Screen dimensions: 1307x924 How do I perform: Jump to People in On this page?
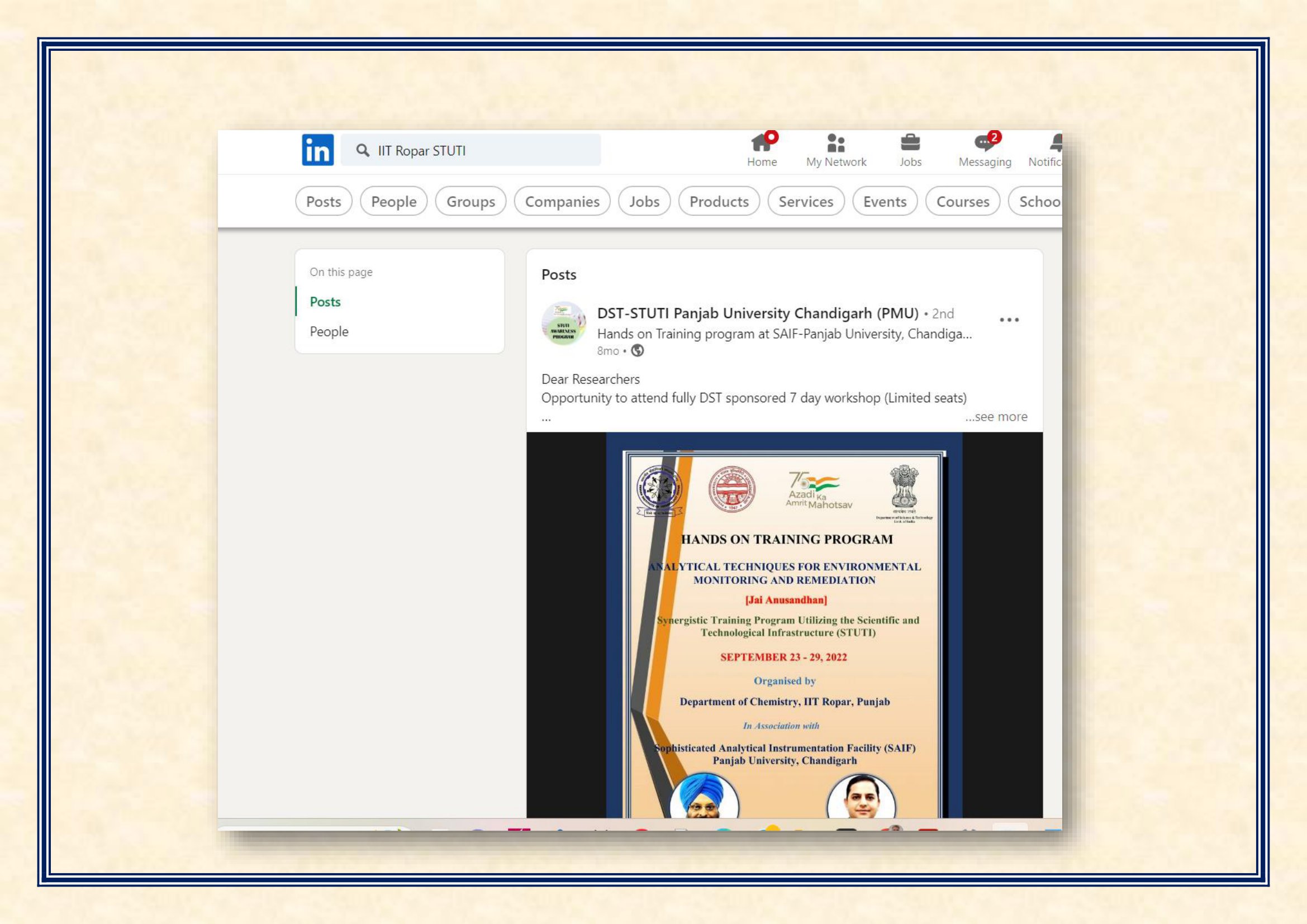[329, 331]
